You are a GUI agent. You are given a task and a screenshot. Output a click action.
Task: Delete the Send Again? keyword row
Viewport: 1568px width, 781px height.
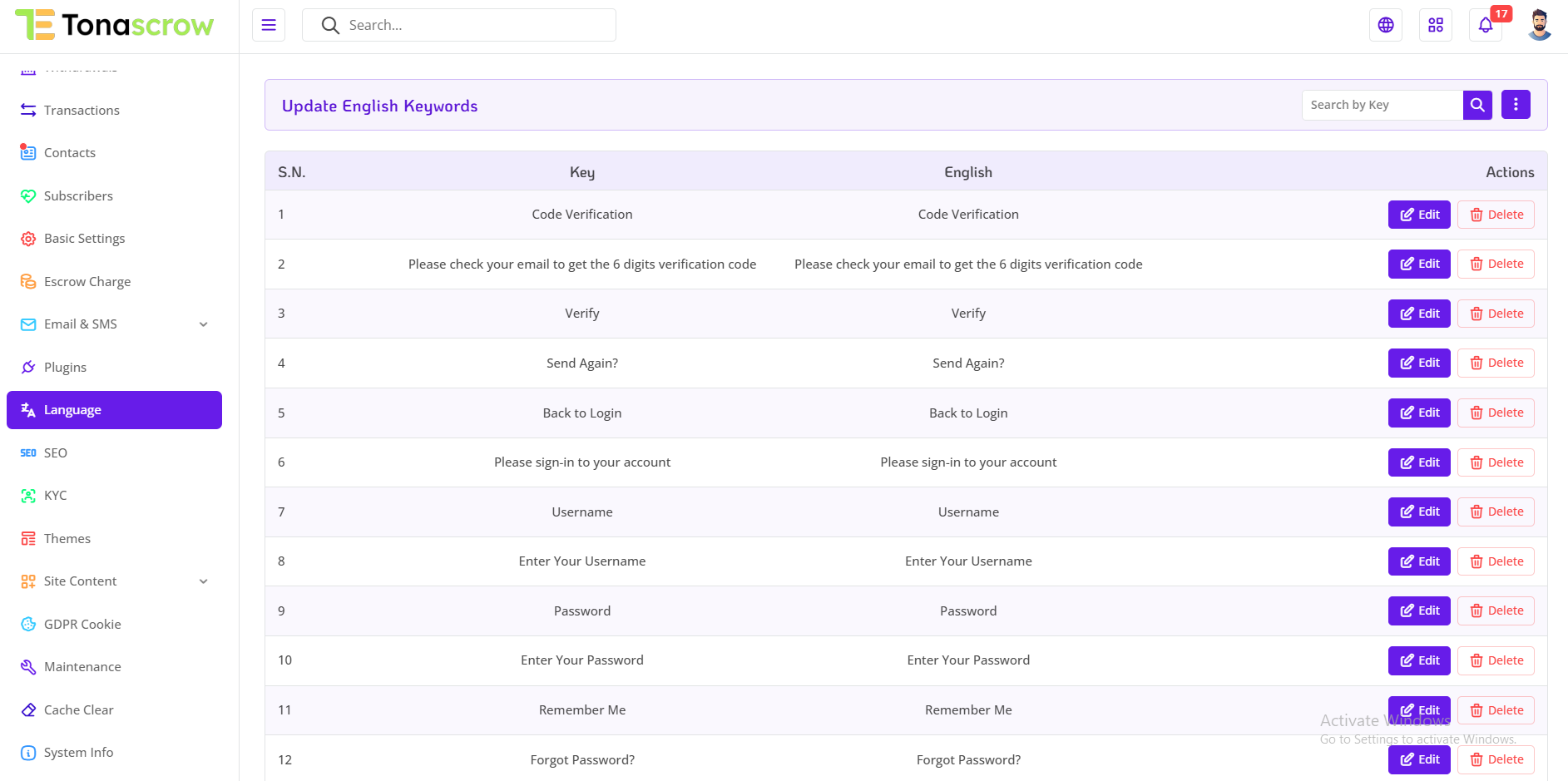[1495, 363]
